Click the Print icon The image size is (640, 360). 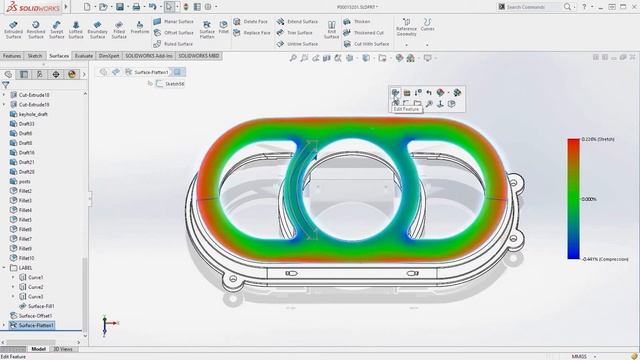[136, 7]
